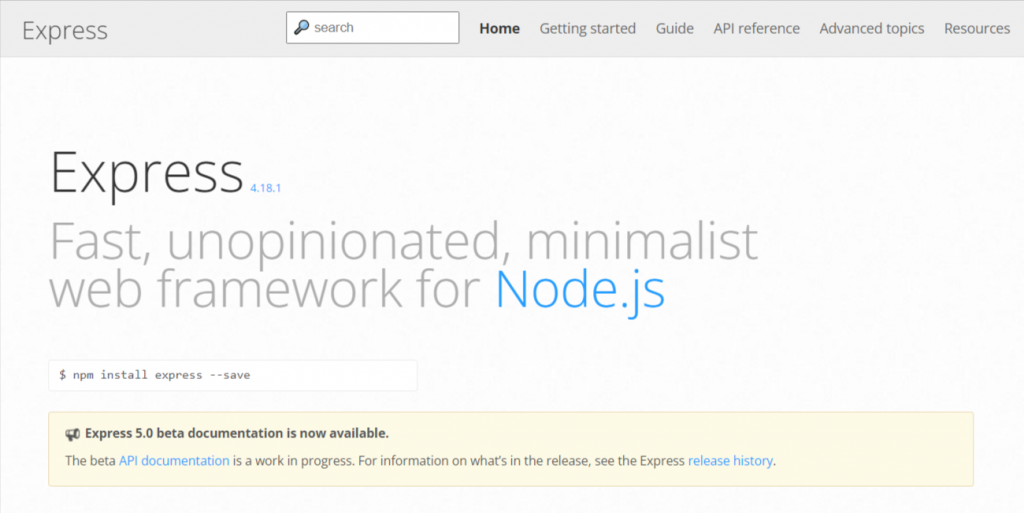Click the 'Fast, unopinionated, minimalist' tagline text
This screenshot has height=513, width=1024.
tap(403, 241)
